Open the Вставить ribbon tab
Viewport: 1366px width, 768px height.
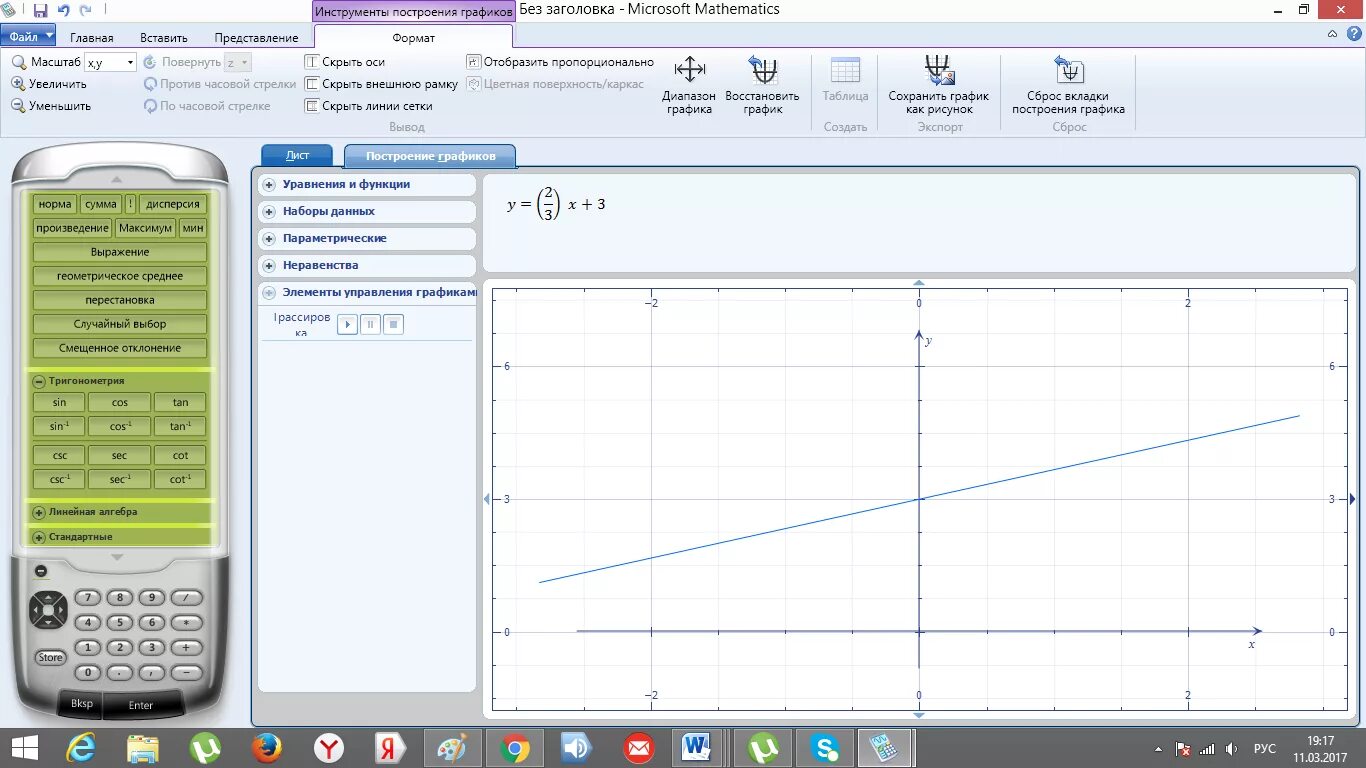coord(164,38)
